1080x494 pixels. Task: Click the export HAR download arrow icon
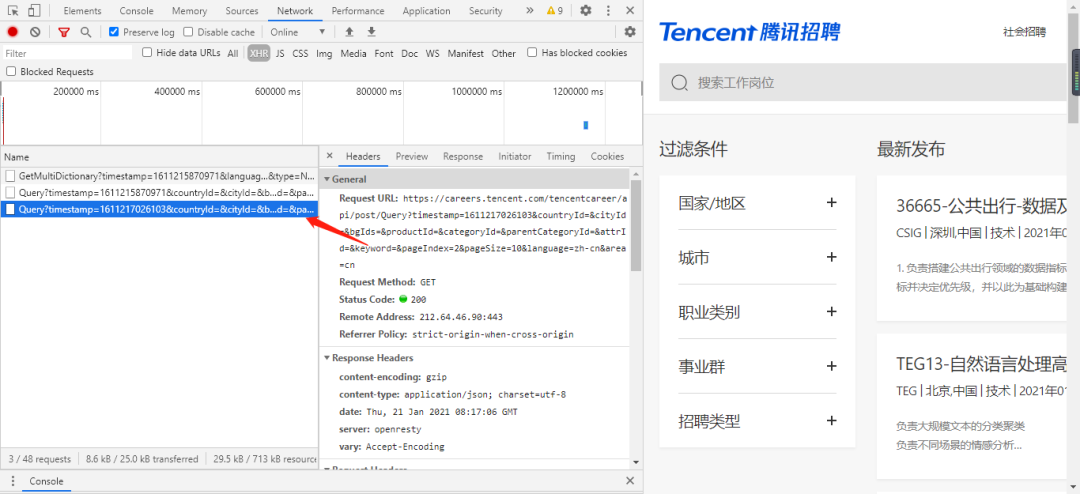371,32
